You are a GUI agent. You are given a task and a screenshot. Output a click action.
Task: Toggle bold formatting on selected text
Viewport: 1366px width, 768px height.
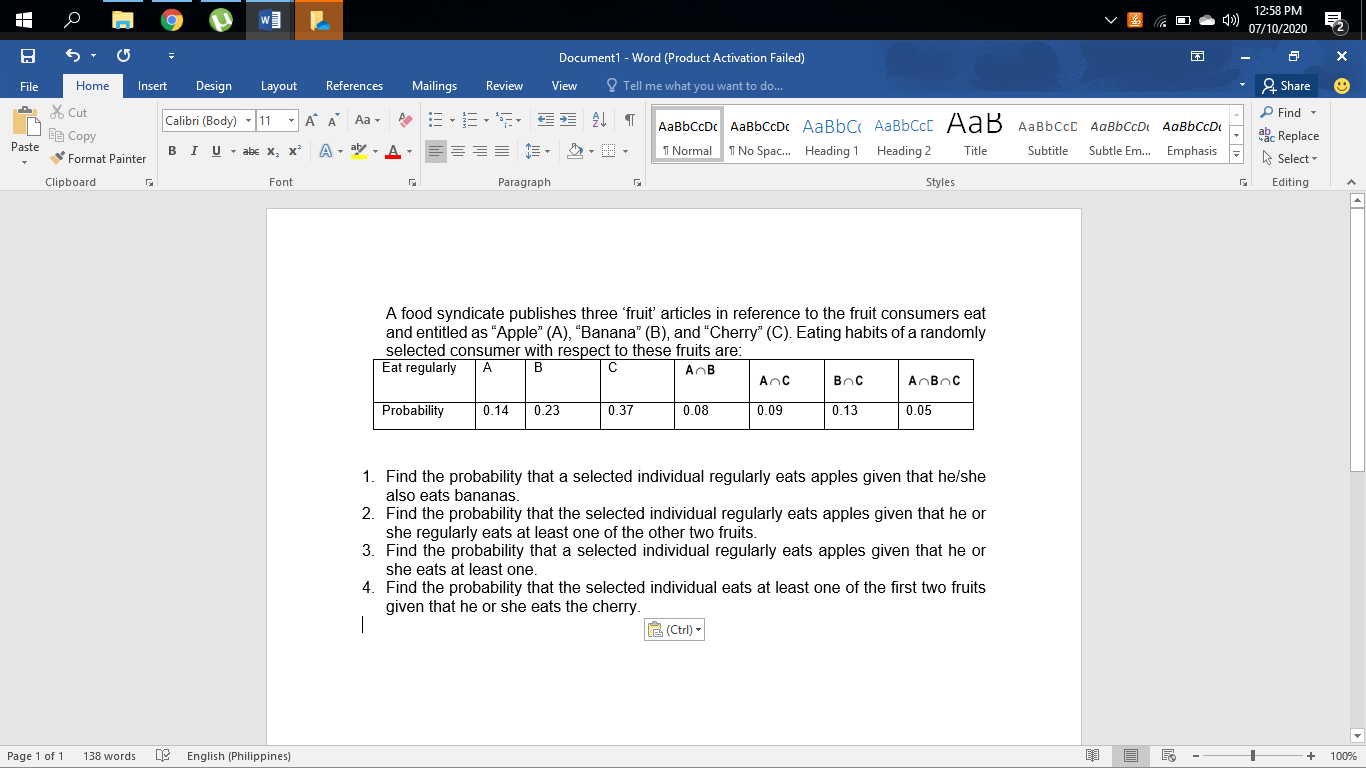[170, 151]
